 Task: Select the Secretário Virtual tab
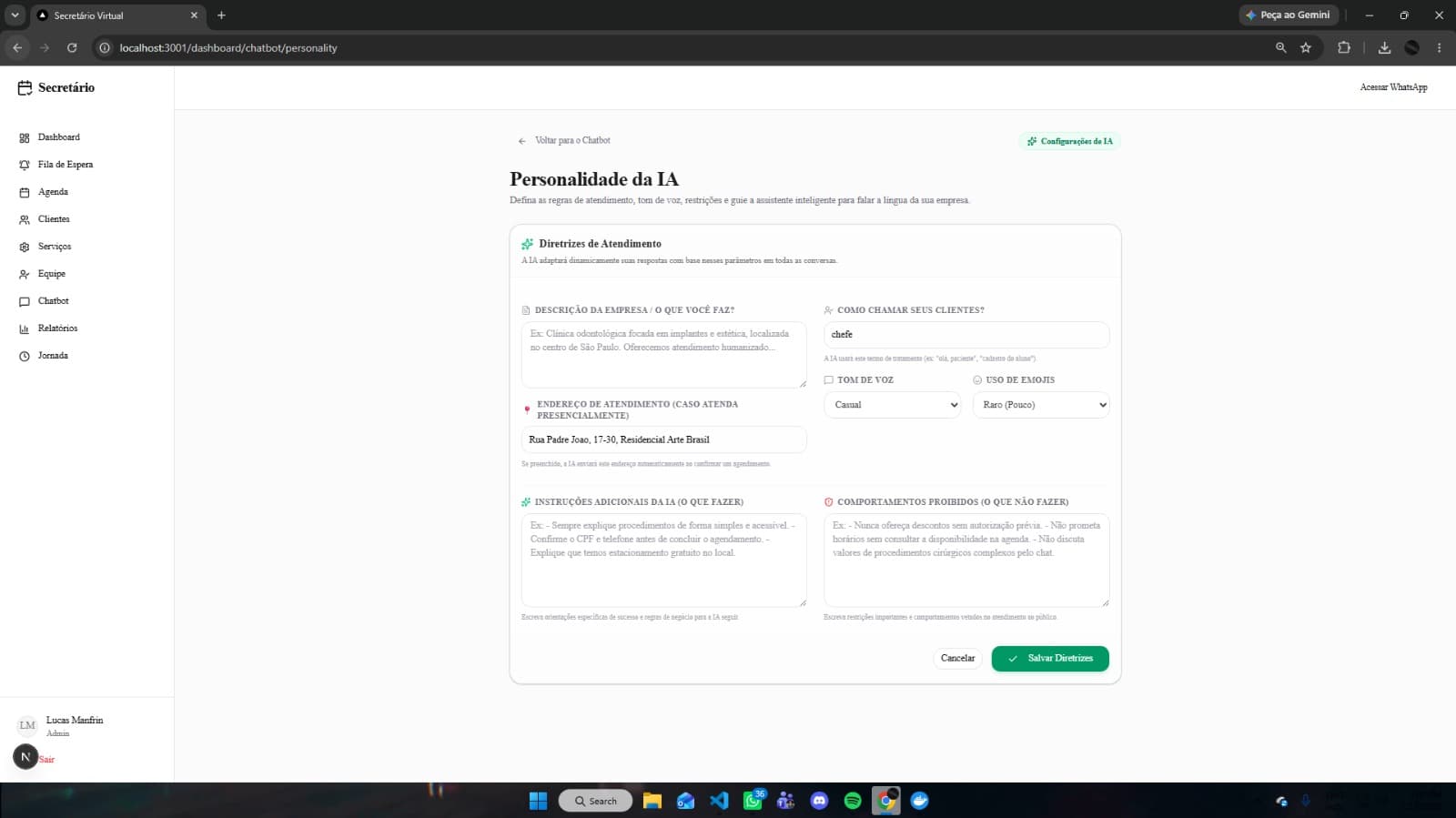[x=116, y=15]
